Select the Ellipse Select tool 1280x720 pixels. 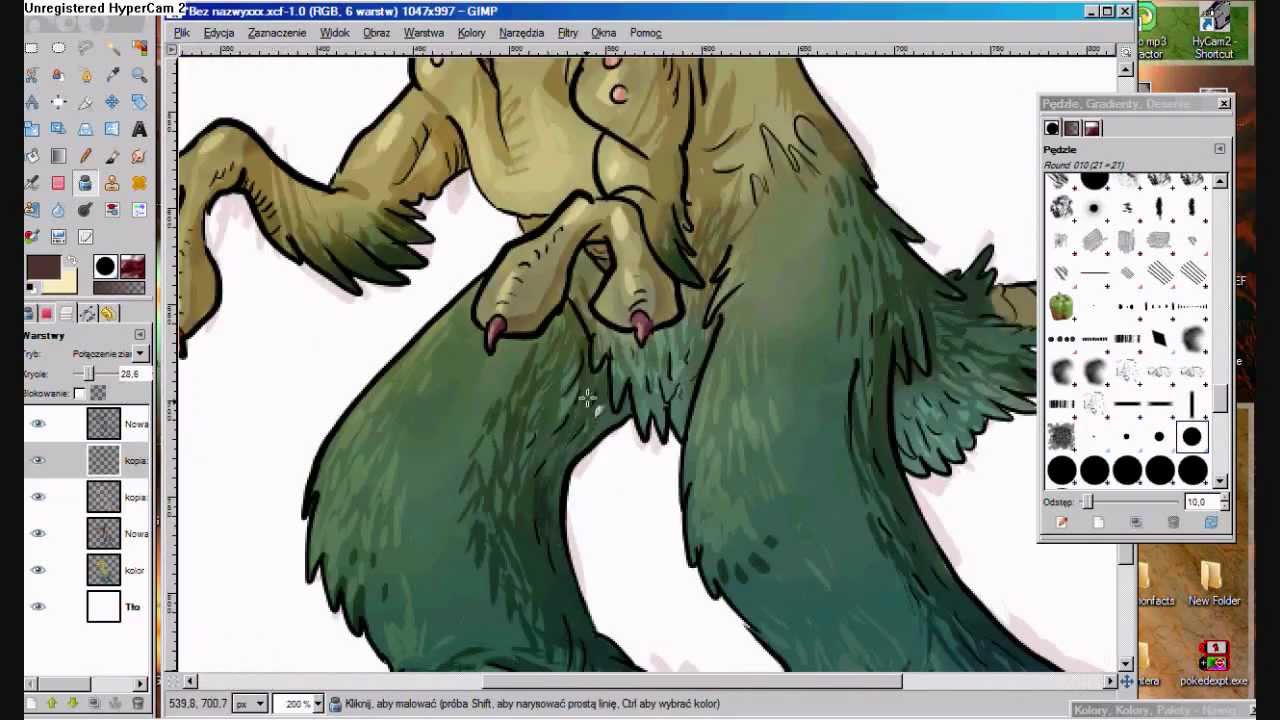click(58, 47)
